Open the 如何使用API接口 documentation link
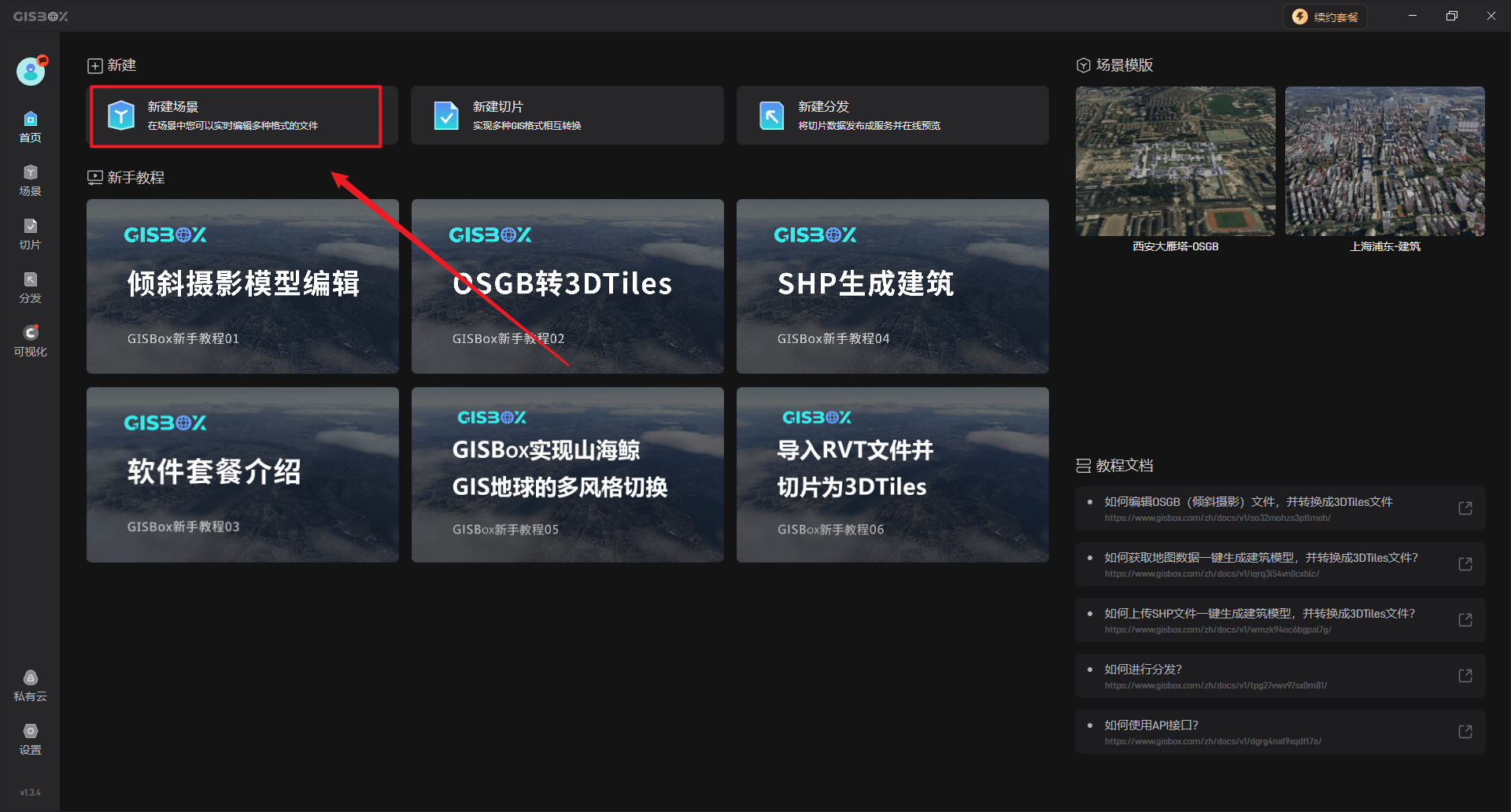The height and width of the screenshot is (812, 1511). (x=1151, y=725)
